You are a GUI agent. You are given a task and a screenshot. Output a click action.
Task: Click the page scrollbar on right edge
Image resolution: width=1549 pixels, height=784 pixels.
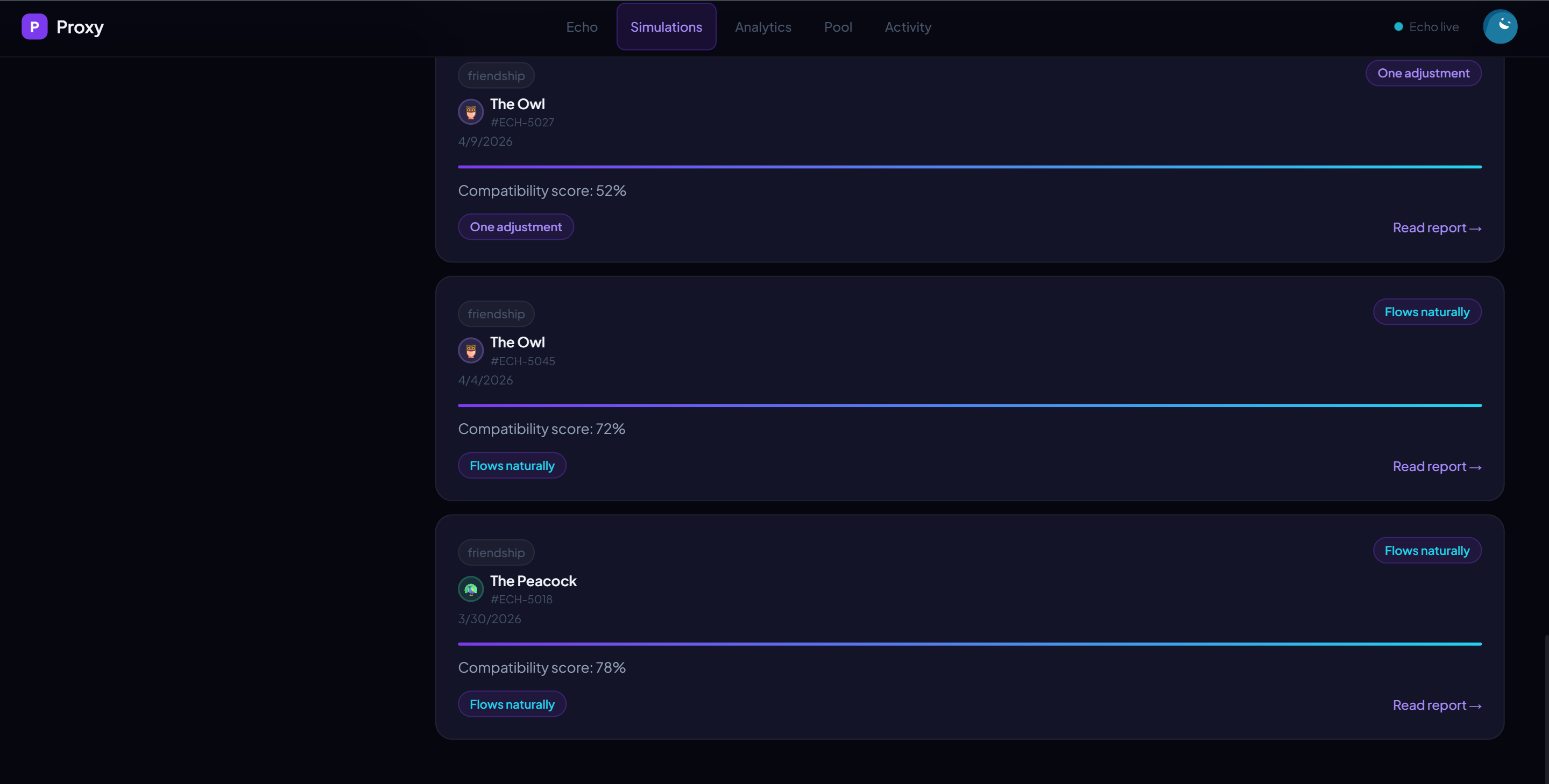(x=1546, y=709)
